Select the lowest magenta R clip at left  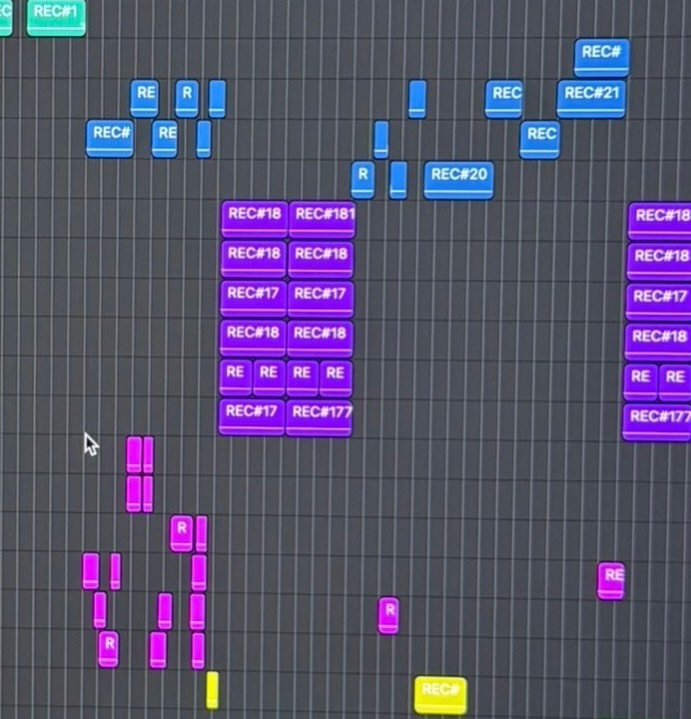[108, 648]
